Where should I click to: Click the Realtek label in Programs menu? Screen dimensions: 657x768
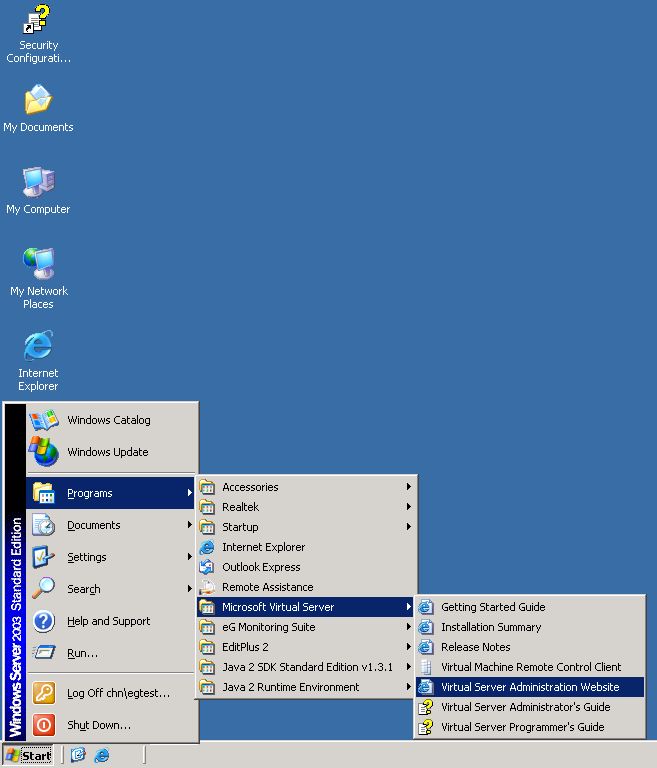pyautogui.click(x=241, y=507)
